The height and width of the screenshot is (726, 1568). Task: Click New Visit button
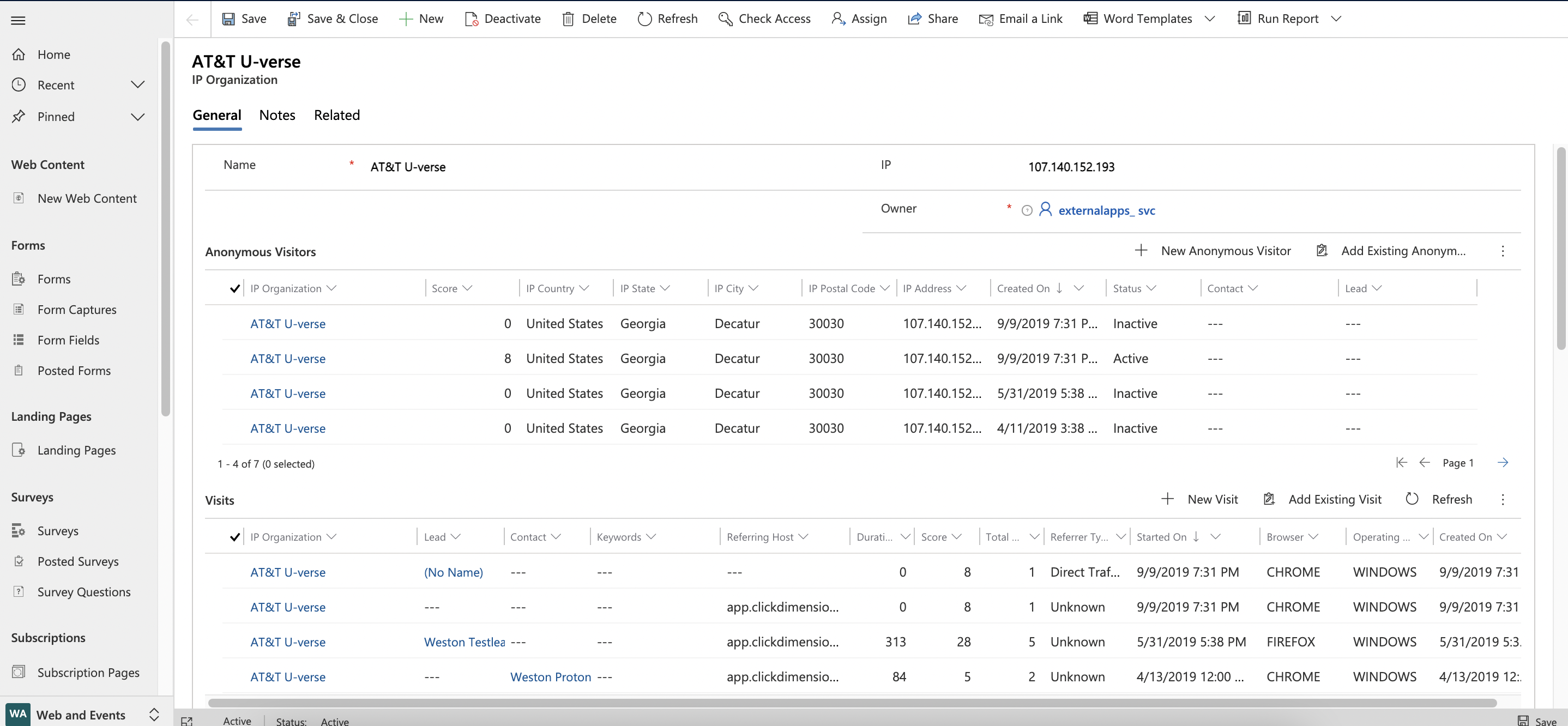coord(1199,499)
